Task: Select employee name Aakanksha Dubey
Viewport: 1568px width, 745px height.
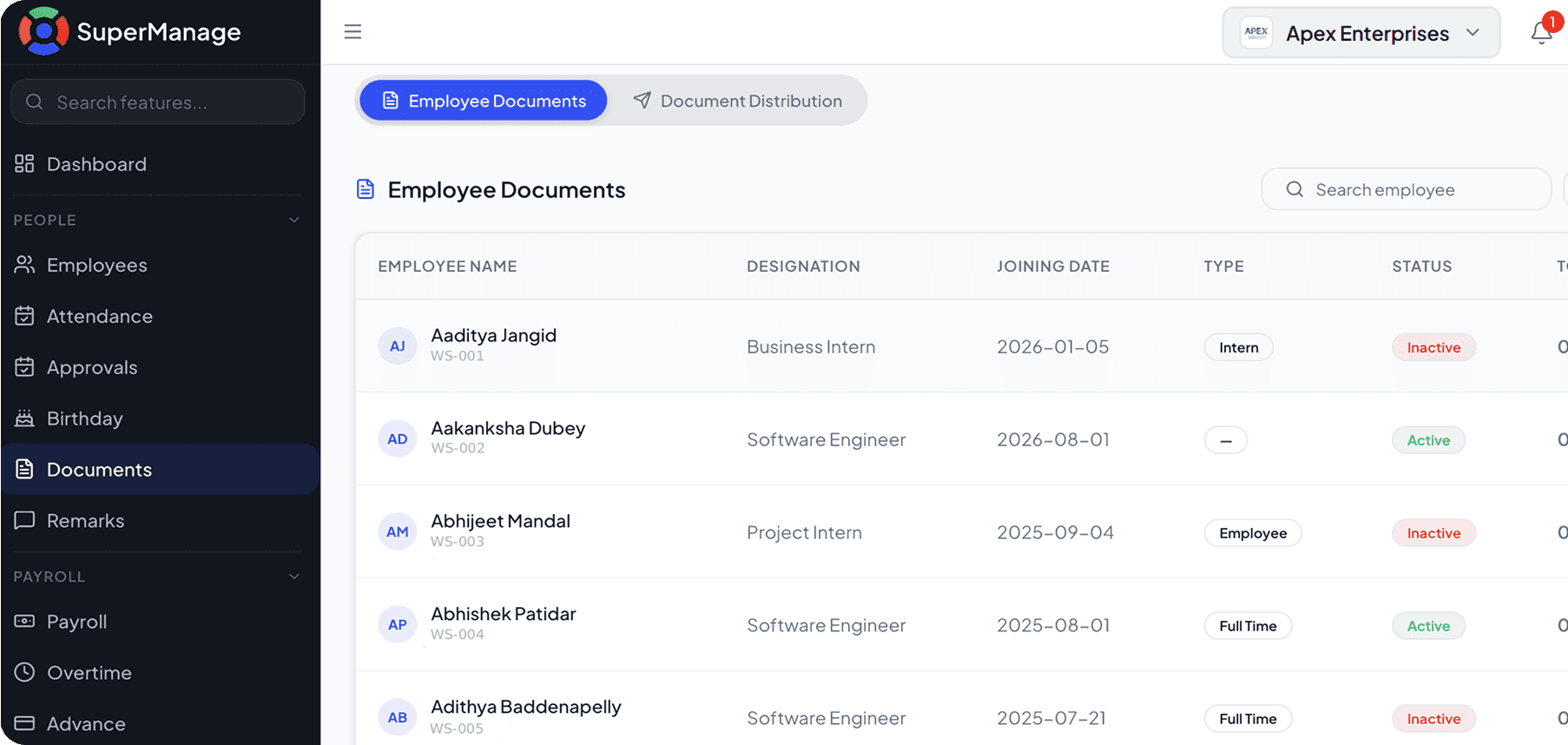Action: click(509, 428)
